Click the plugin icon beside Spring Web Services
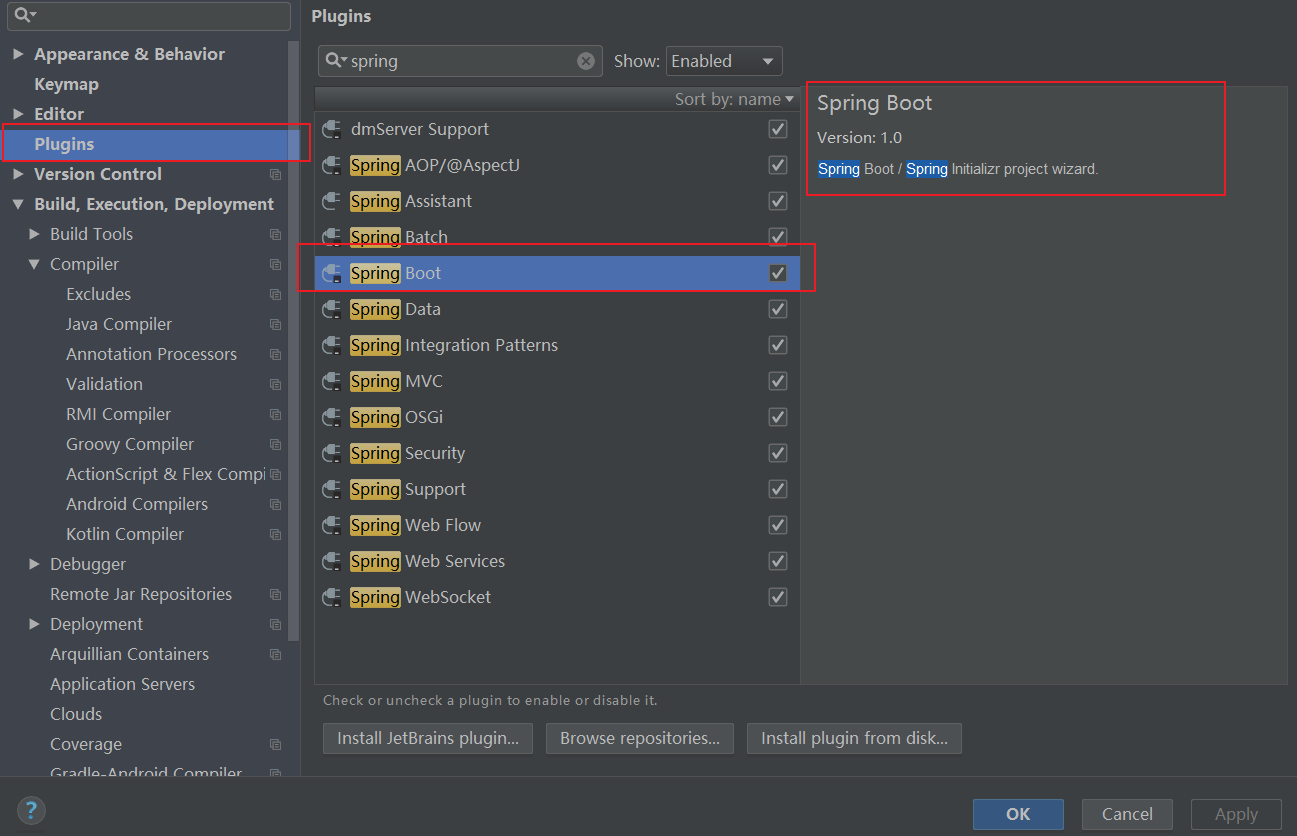The width and height of the screenshot is (1297, 836). coord(332,562)
